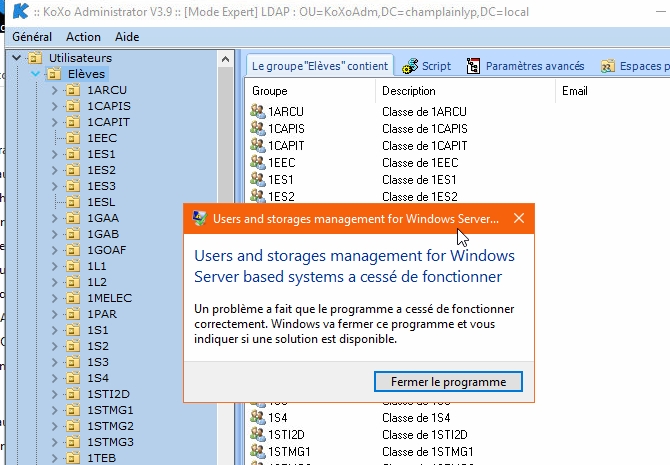Click the 1L1 folder icon in tree

click(73, 266)
